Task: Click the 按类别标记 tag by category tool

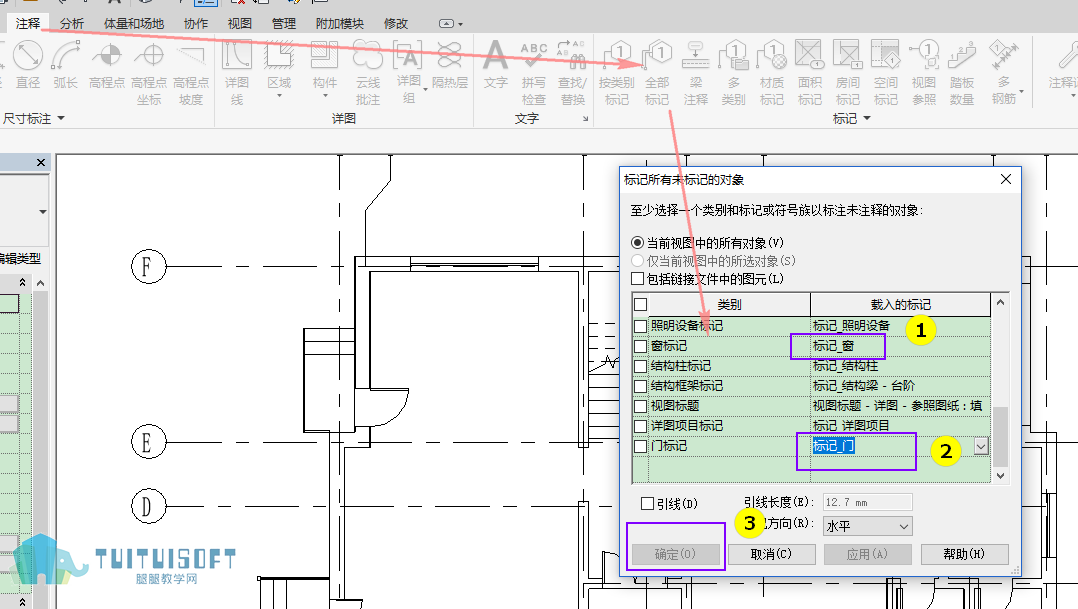Action: point(617,72)
